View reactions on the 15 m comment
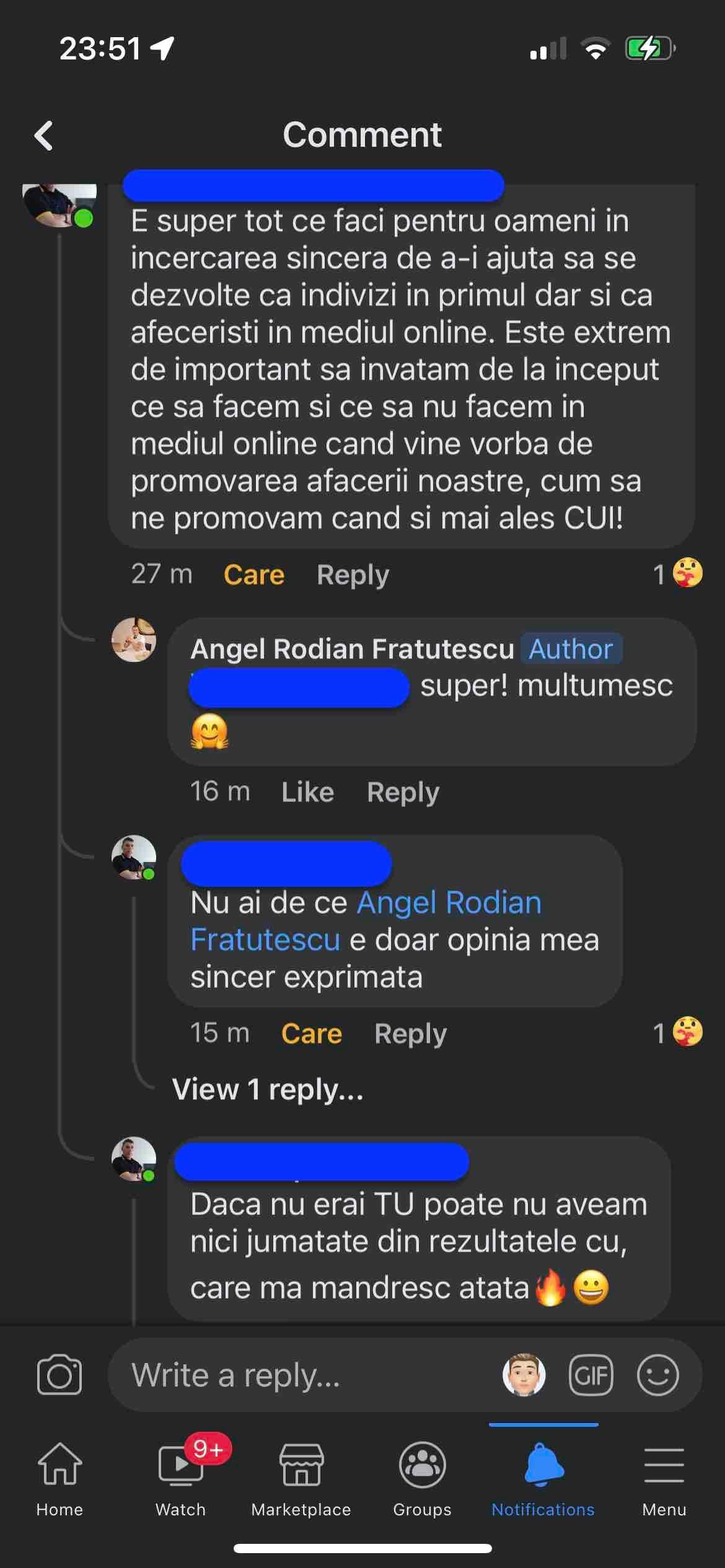The image size is (725, 1568). (x=678, y=1032)
